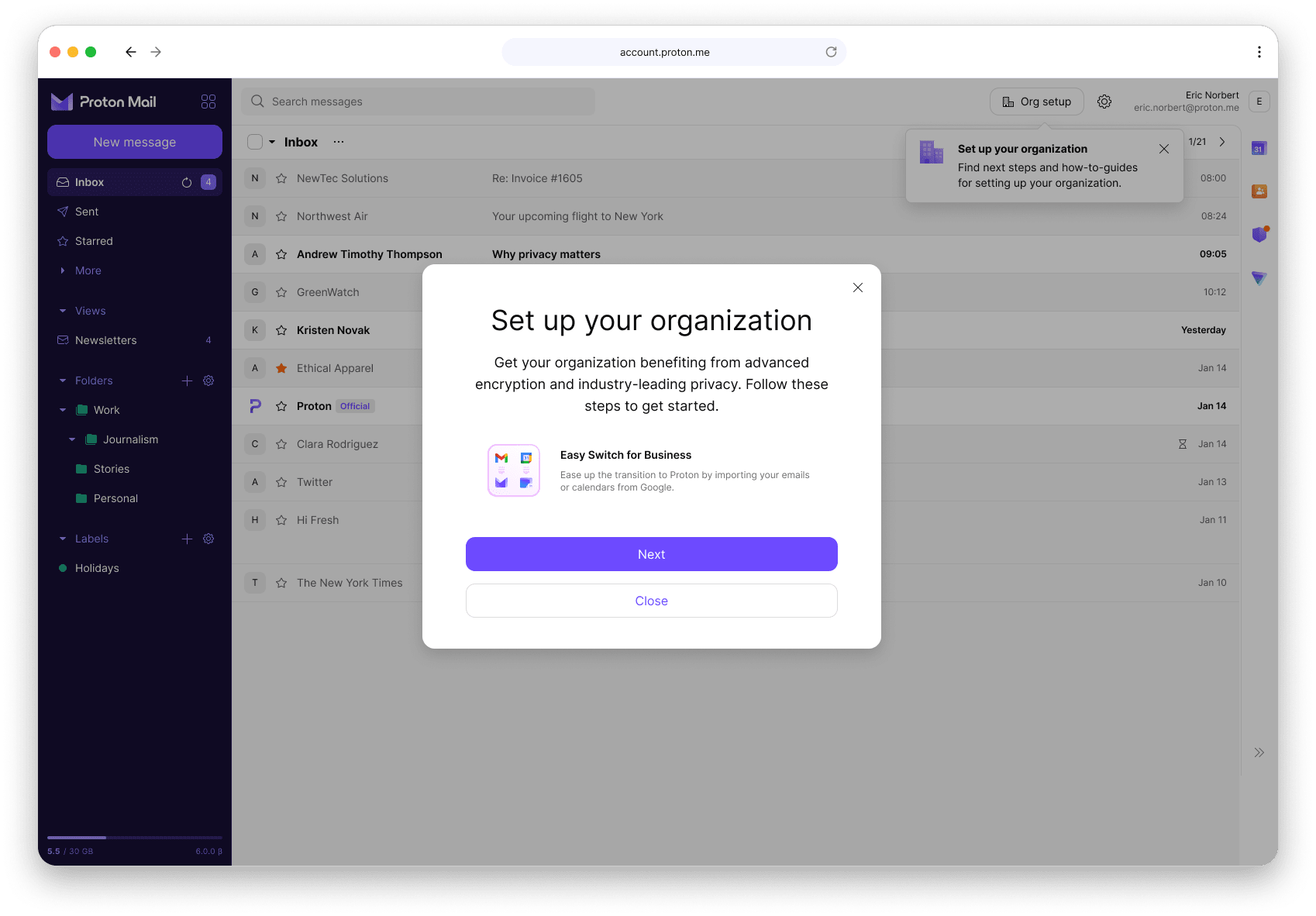Open the Stories folder

(x=135, y=469)
